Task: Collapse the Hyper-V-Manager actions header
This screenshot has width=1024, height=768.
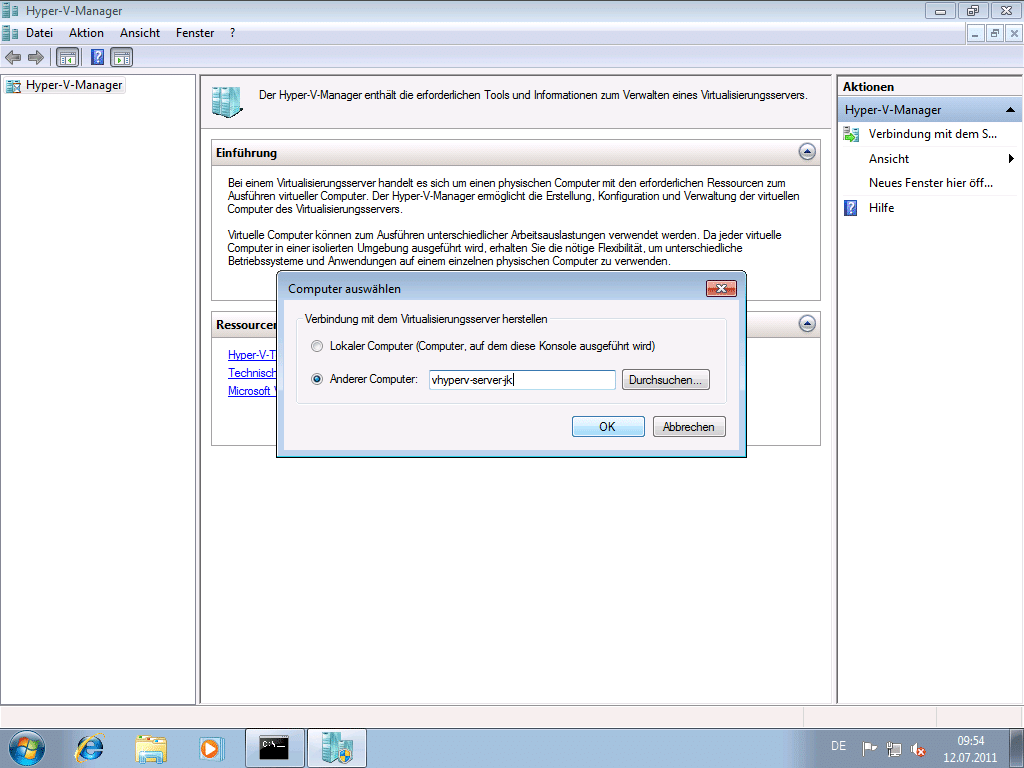Action: [x=1010, y=110]
